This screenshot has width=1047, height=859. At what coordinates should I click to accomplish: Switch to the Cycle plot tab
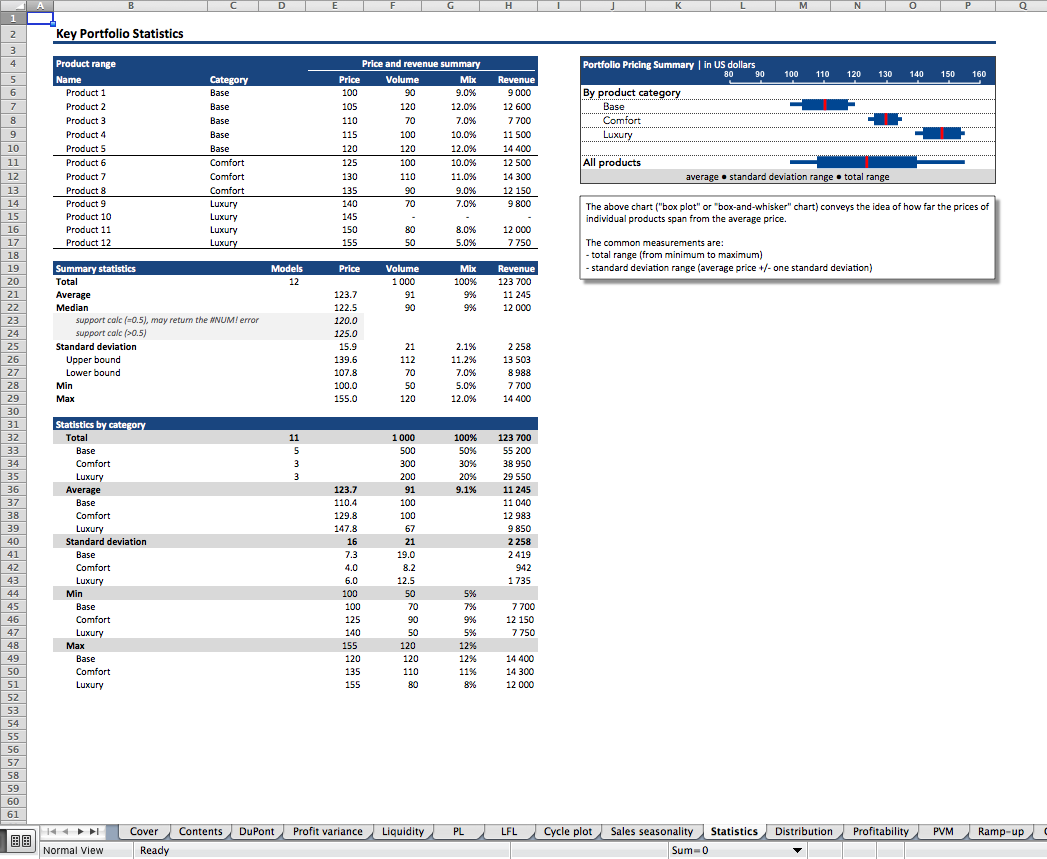[x=568, y=832]
